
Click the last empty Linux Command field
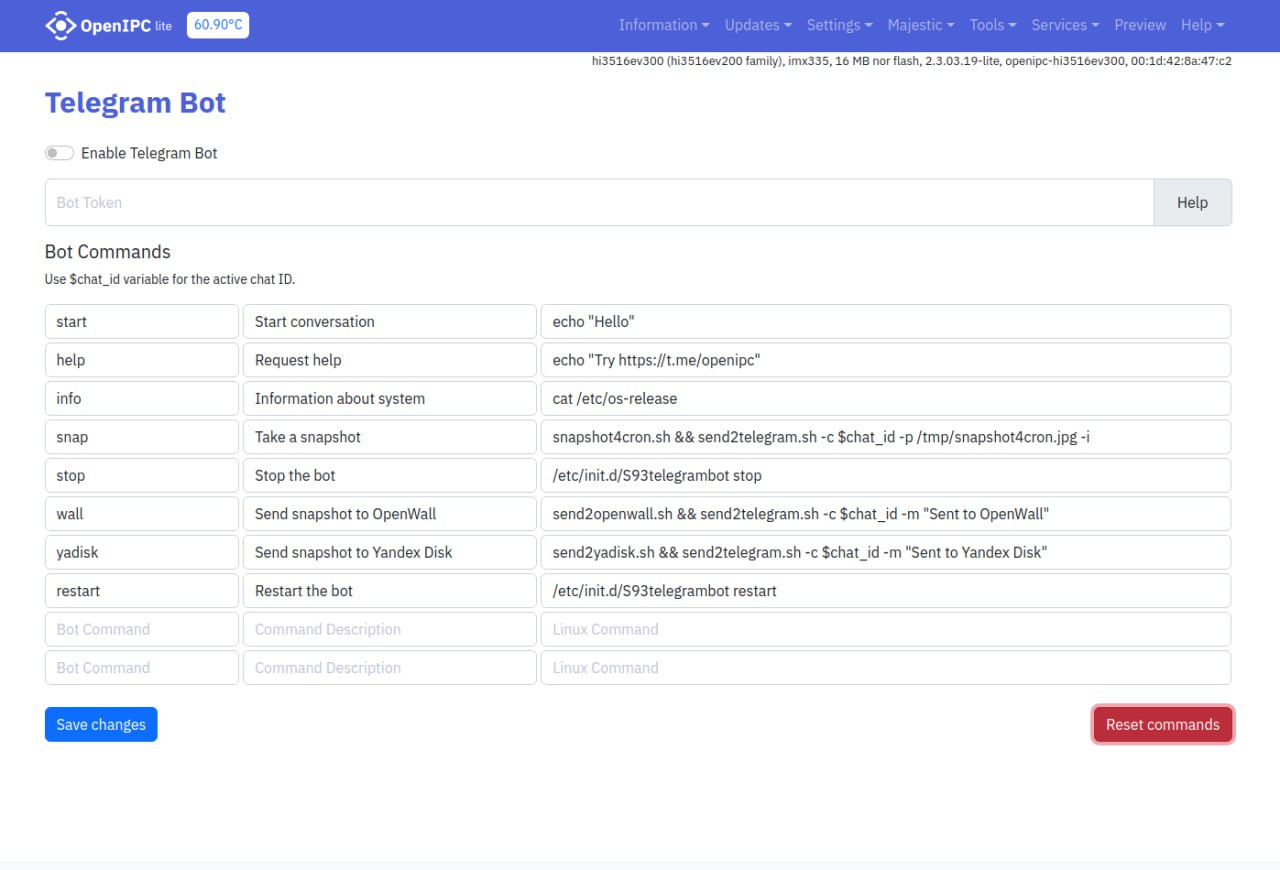tap(885, 668)
